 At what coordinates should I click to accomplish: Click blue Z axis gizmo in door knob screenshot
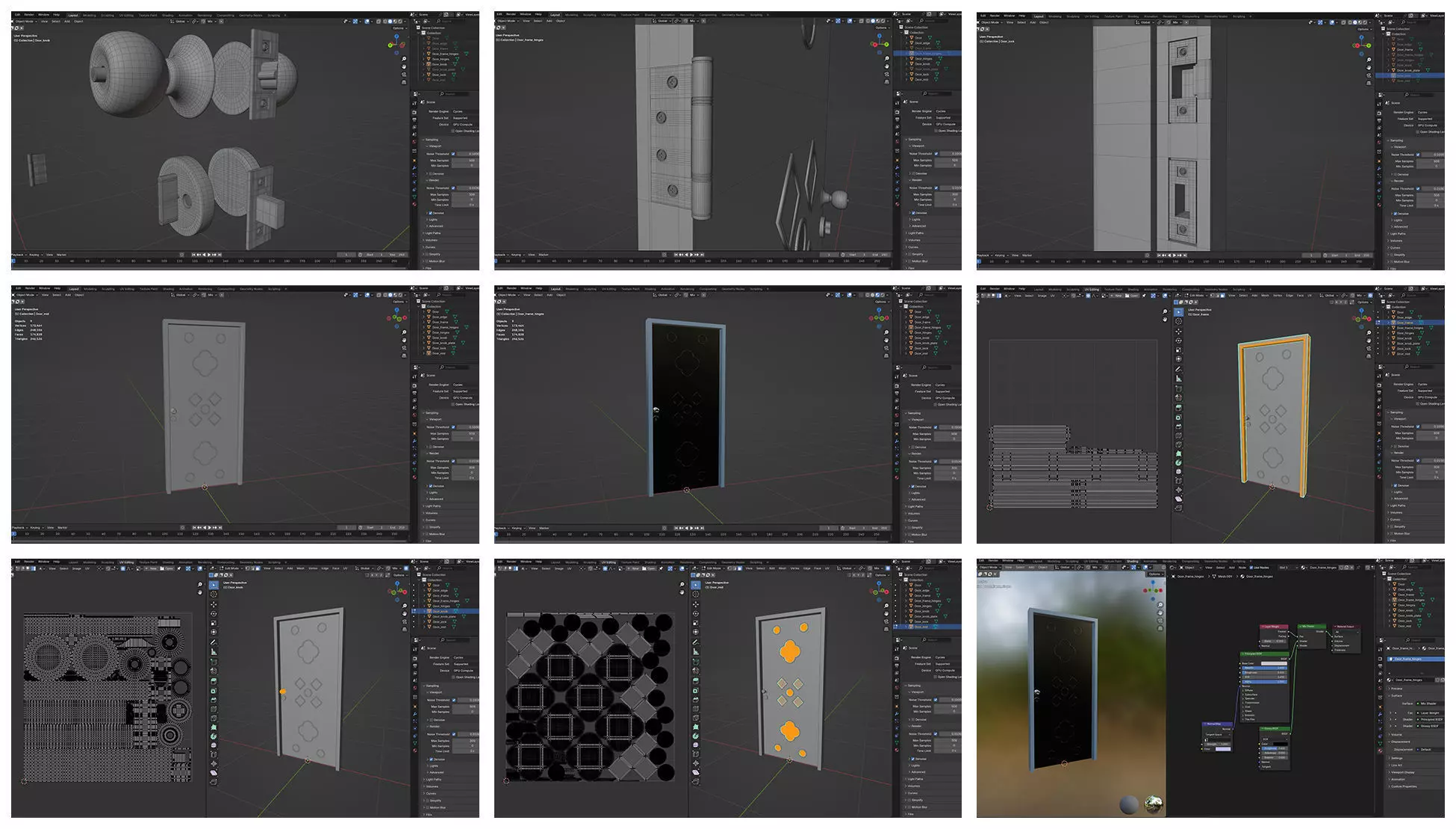[x=396, y=37]
